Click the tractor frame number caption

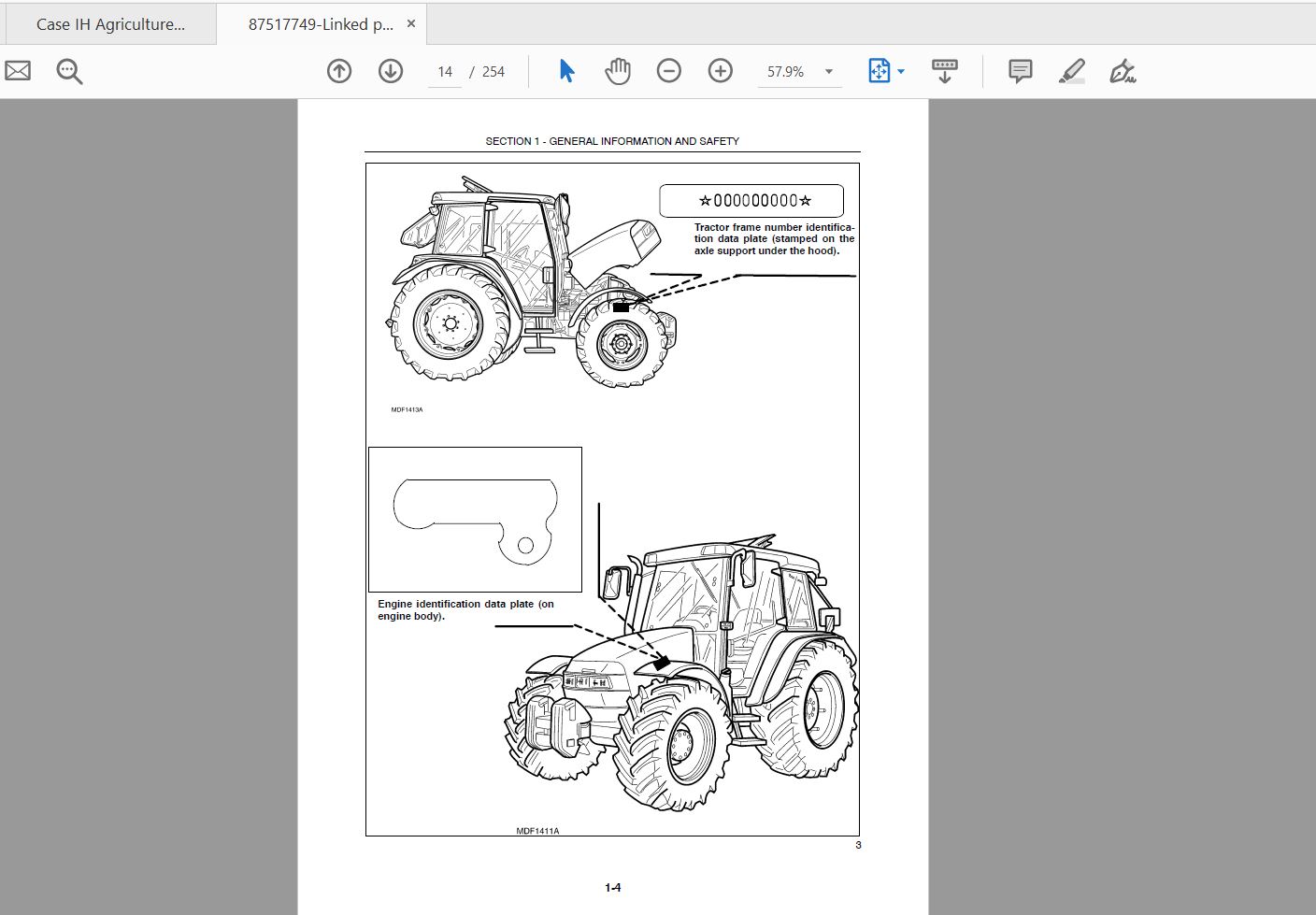[x=774, y=239]
